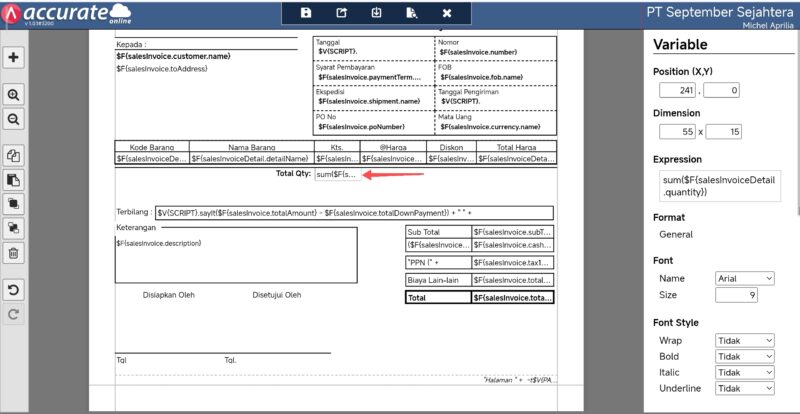Open the Bold dropdown

745,357
